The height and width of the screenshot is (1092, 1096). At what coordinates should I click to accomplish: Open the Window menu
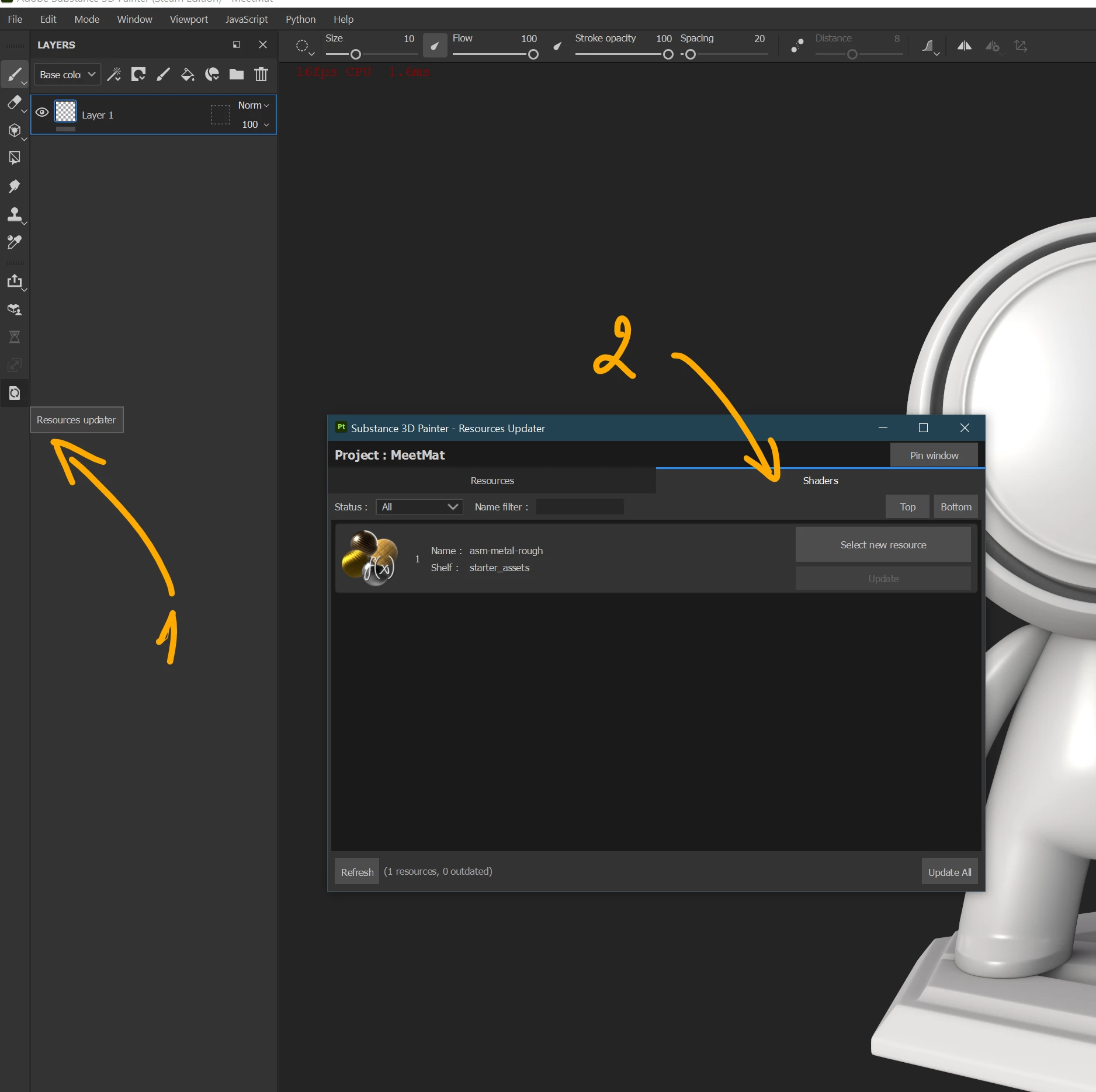(134, 19)
